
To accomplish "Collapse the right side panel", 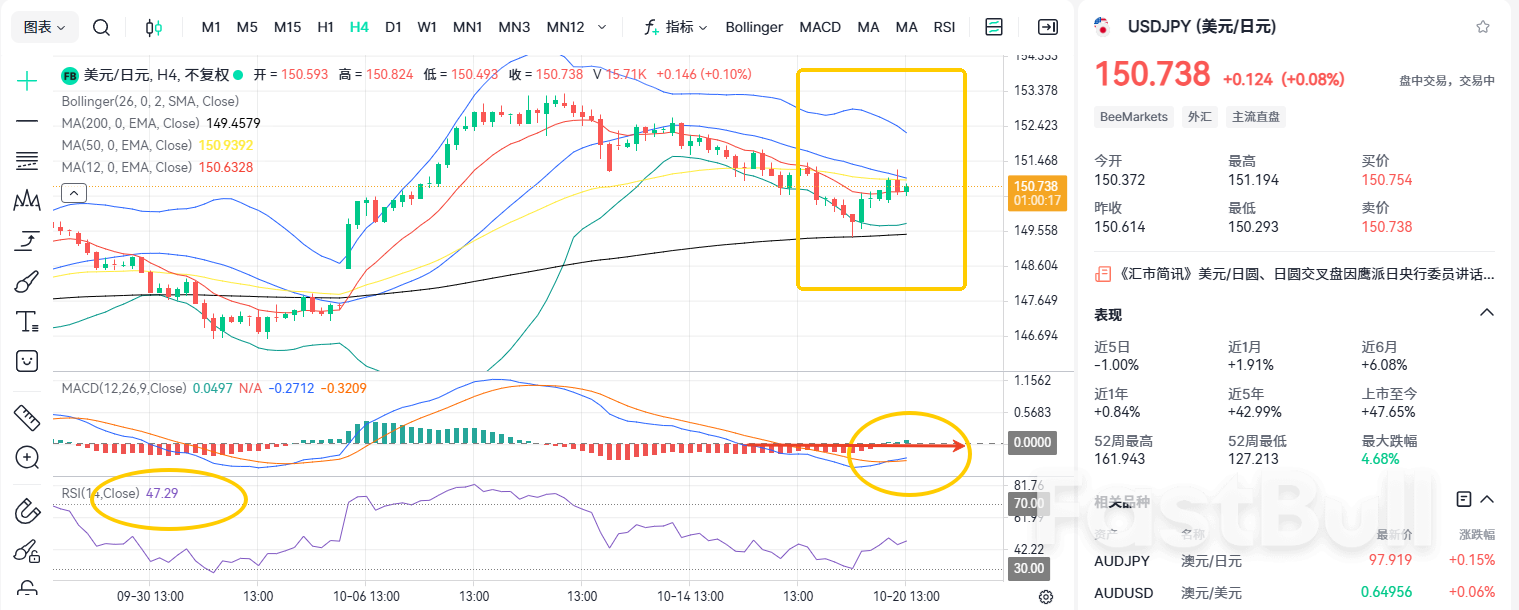I will pos(1047,27).
